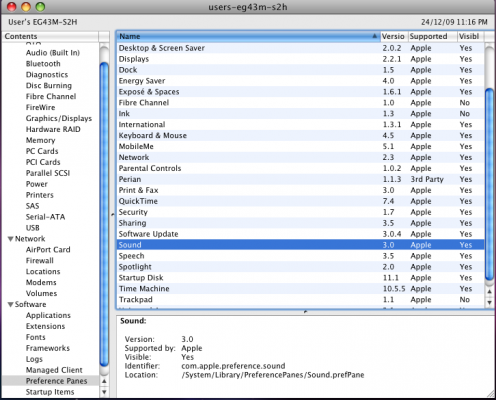Click sidebar scrollbar up arrow
This screenshot has height=400, width=496.
[x=104, y=381]
